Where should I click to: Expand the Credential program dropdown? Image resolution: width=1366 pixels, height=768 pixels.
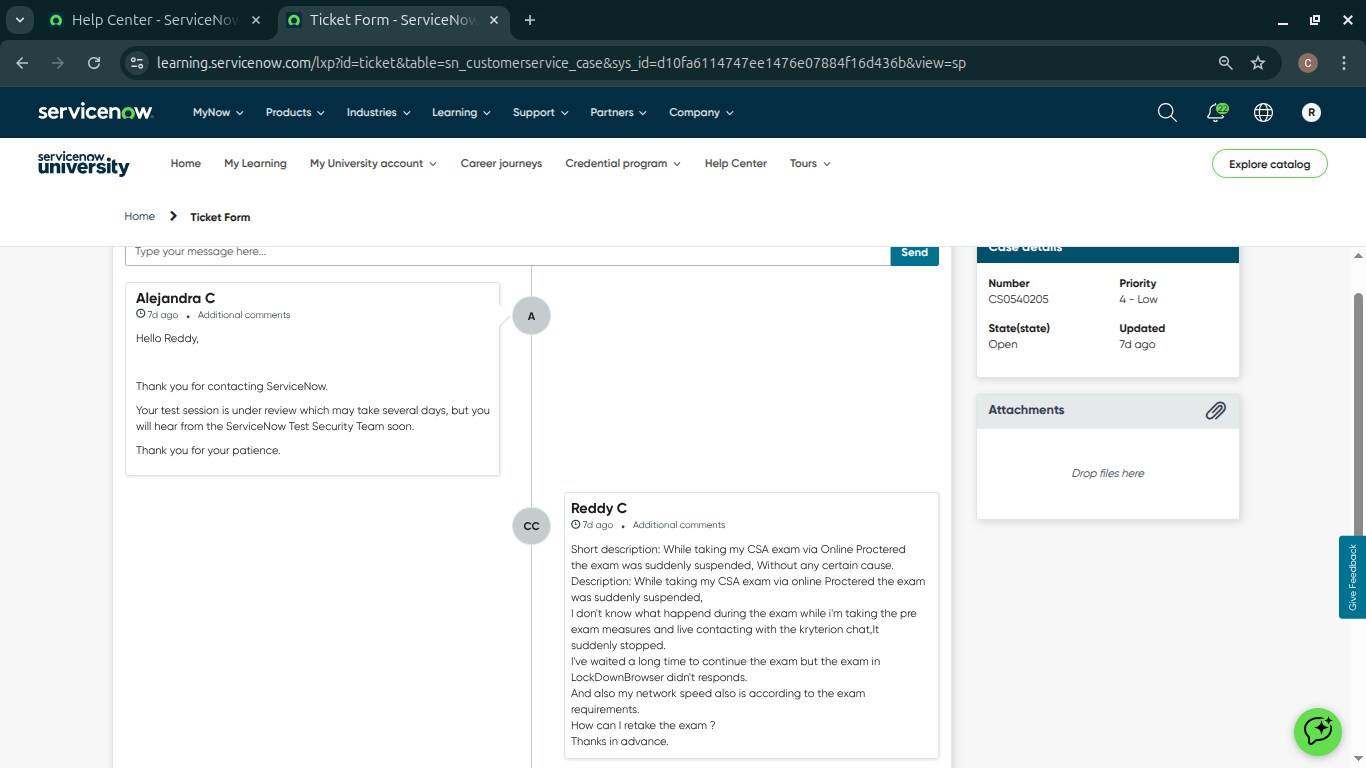pos(622,164)
